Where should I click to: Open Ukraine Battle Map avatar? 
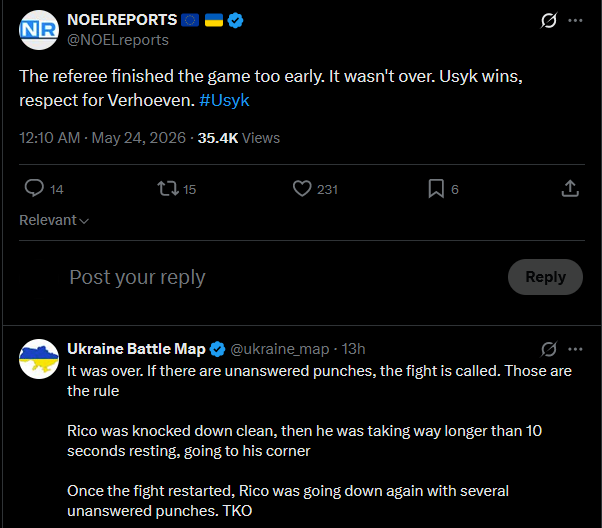coord(39,359)
